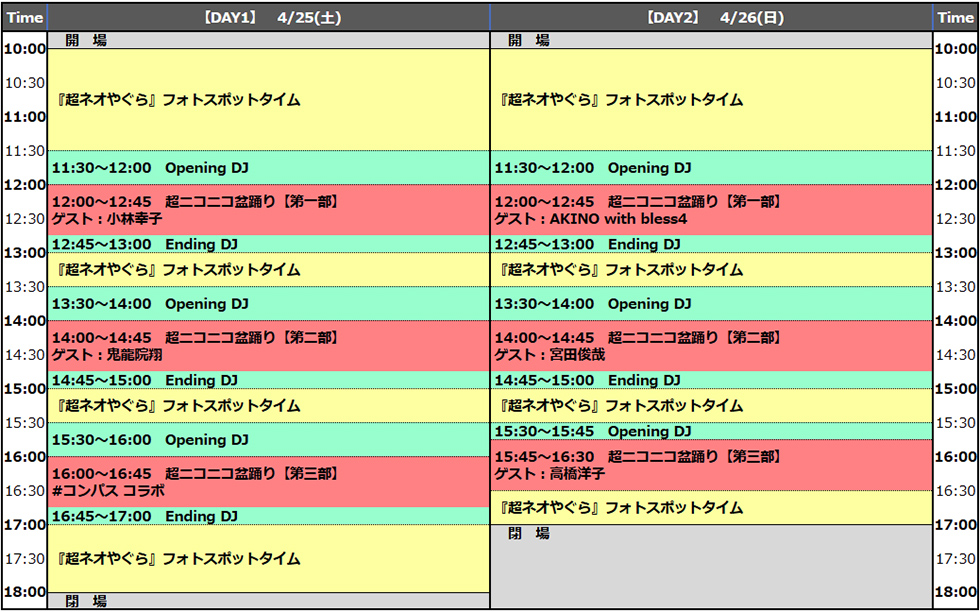Click DAY1 17:00 フォトスポットタイム yellow block
The height and width of the screenshot is (612, 980).
coord(268,559)
